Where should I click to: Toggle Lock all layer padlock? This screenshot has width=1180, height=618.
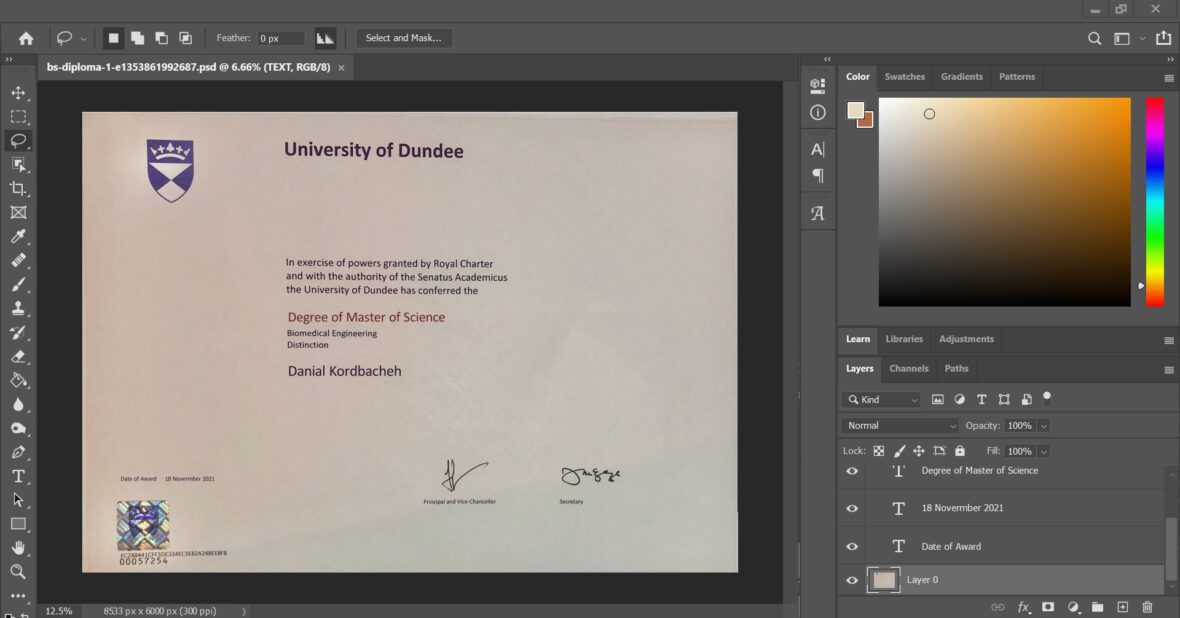(x=960, y=451)
